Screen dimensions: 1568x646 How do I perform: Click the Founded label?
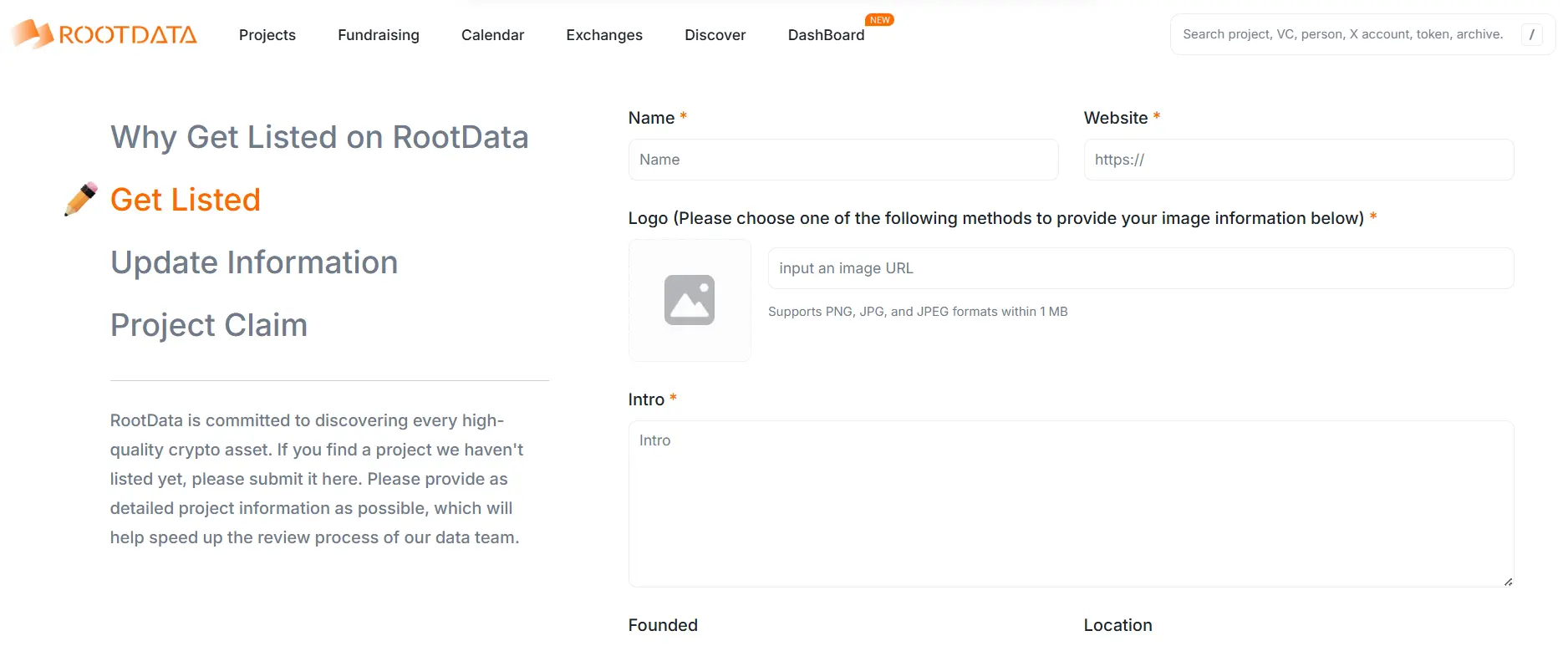[663, 625]
